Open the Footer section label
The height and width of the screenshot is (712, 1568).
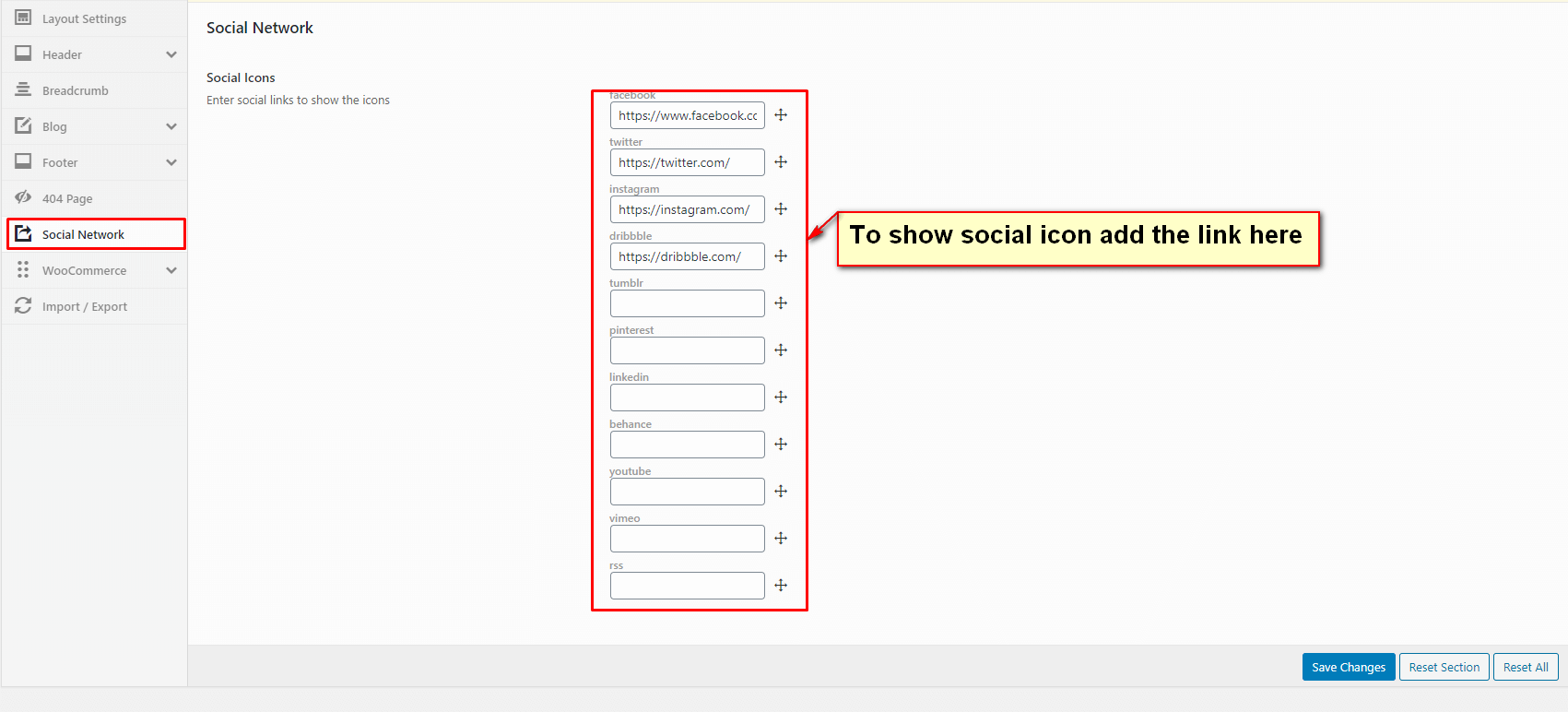pyautogui.click(x=60, y=162)
